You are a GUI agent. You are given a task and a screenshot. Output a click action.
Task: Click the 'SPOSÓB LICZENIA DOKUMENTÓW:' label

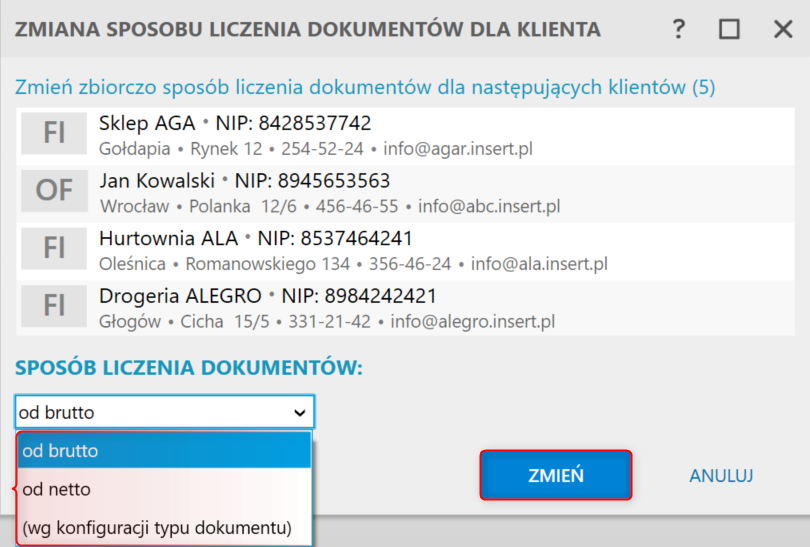tap(189, 368)
